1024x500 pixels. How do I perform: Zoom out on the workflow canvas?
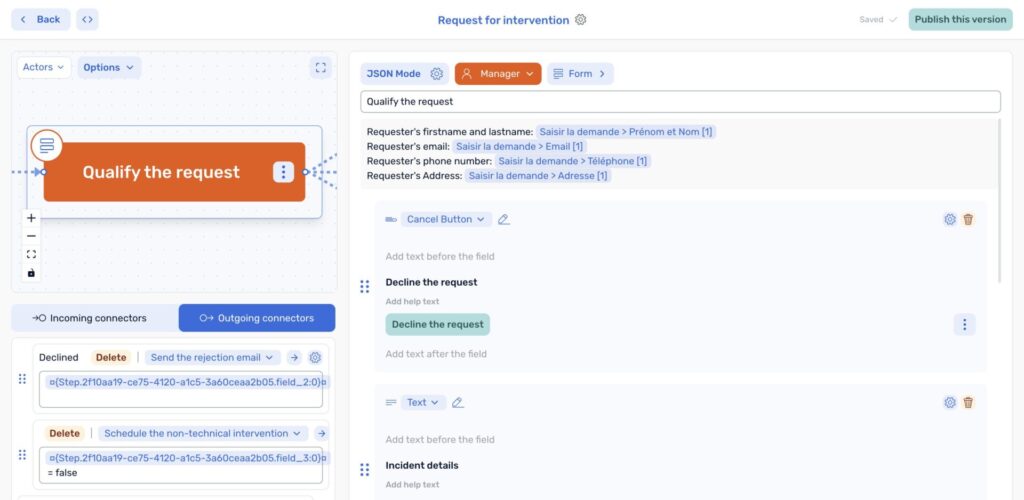pyautogui.click(x=31, y=236)
